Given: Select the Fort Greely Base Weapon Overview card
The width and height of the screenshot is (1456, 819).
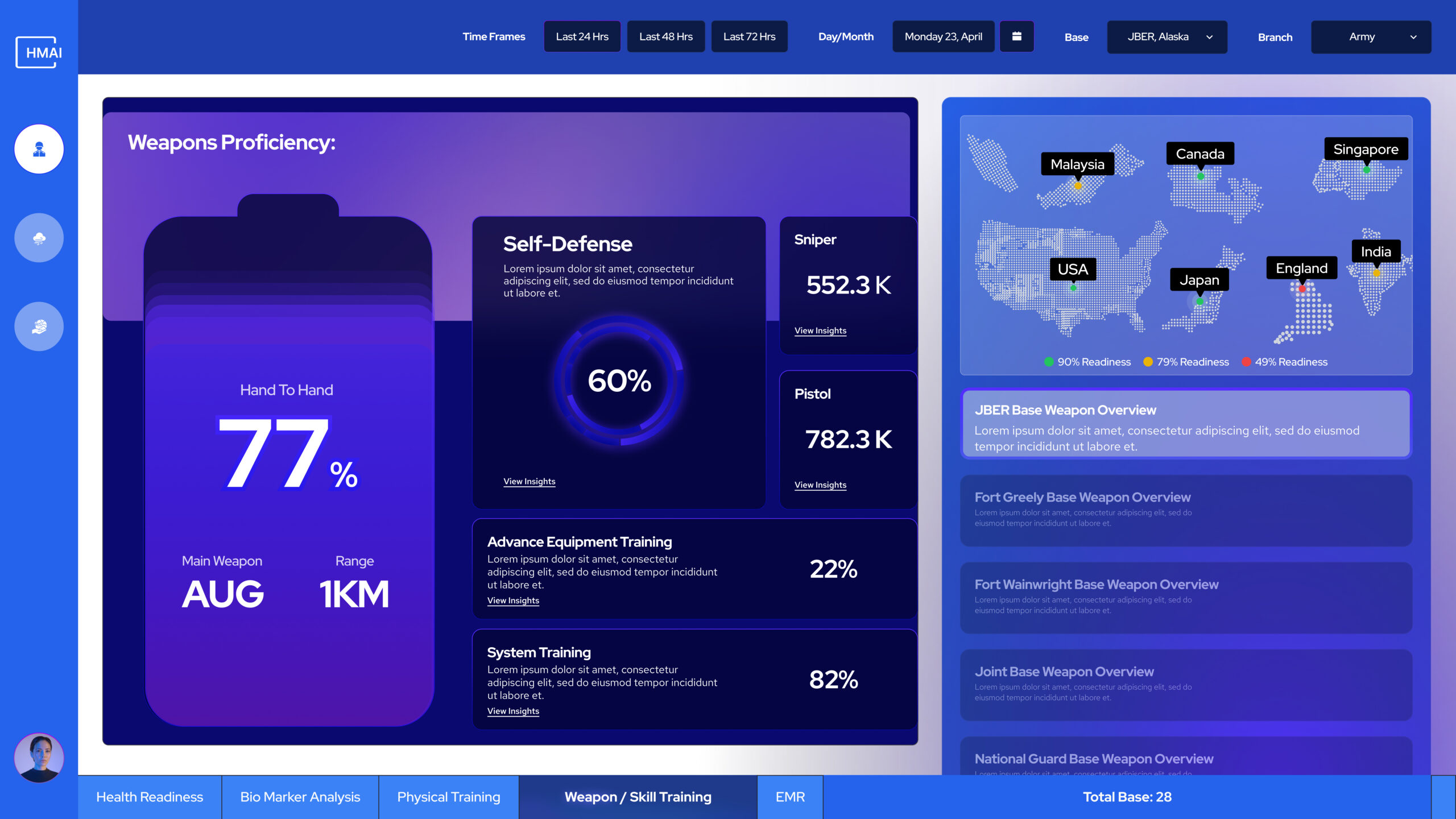Looking at the screenshot, I should coord(1186,510).
